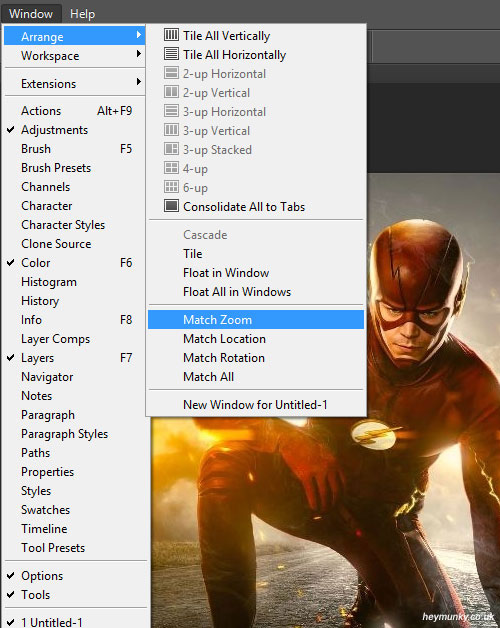500x628 pixels.
Task: Open the Character panel
Action: pyautogui.click(x=75, y=206)
